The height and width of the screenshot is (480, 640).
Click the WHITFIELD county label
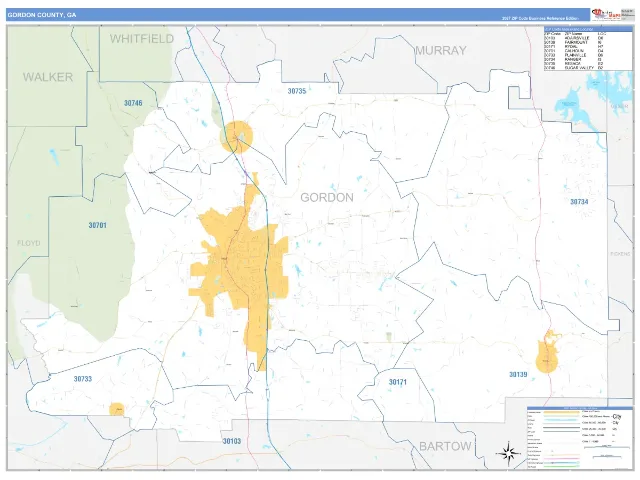tap(142, 39)
